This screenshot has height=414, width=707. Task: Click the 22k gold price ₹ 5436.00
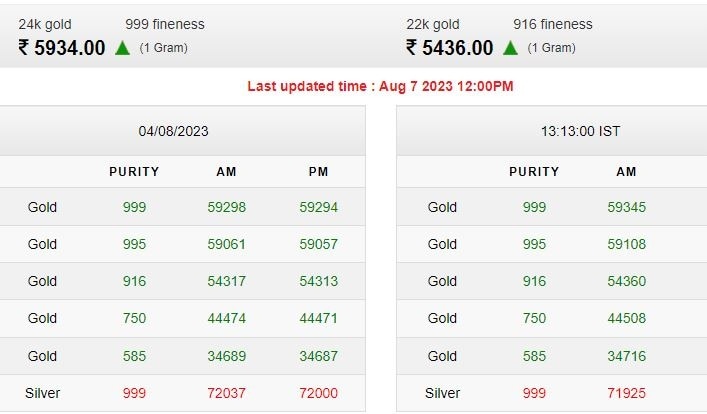click(x=450, y=48)
